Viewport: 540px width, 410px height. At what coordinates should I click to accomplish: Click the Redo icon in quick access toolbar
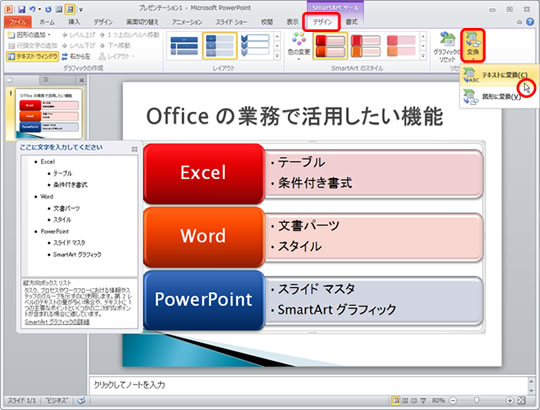[x=48, y=9]
